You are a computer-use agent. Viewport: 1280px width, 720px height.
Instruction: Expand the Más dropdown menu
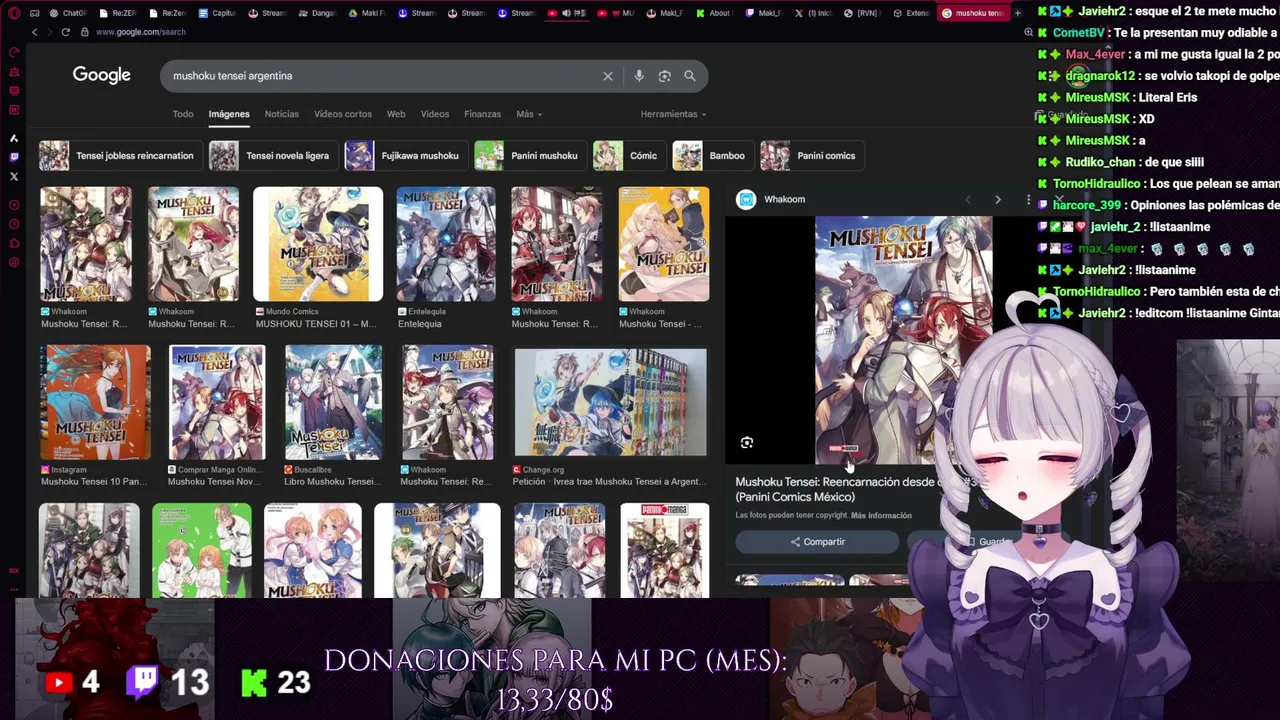pyautogui.click(x=529, y=114)
